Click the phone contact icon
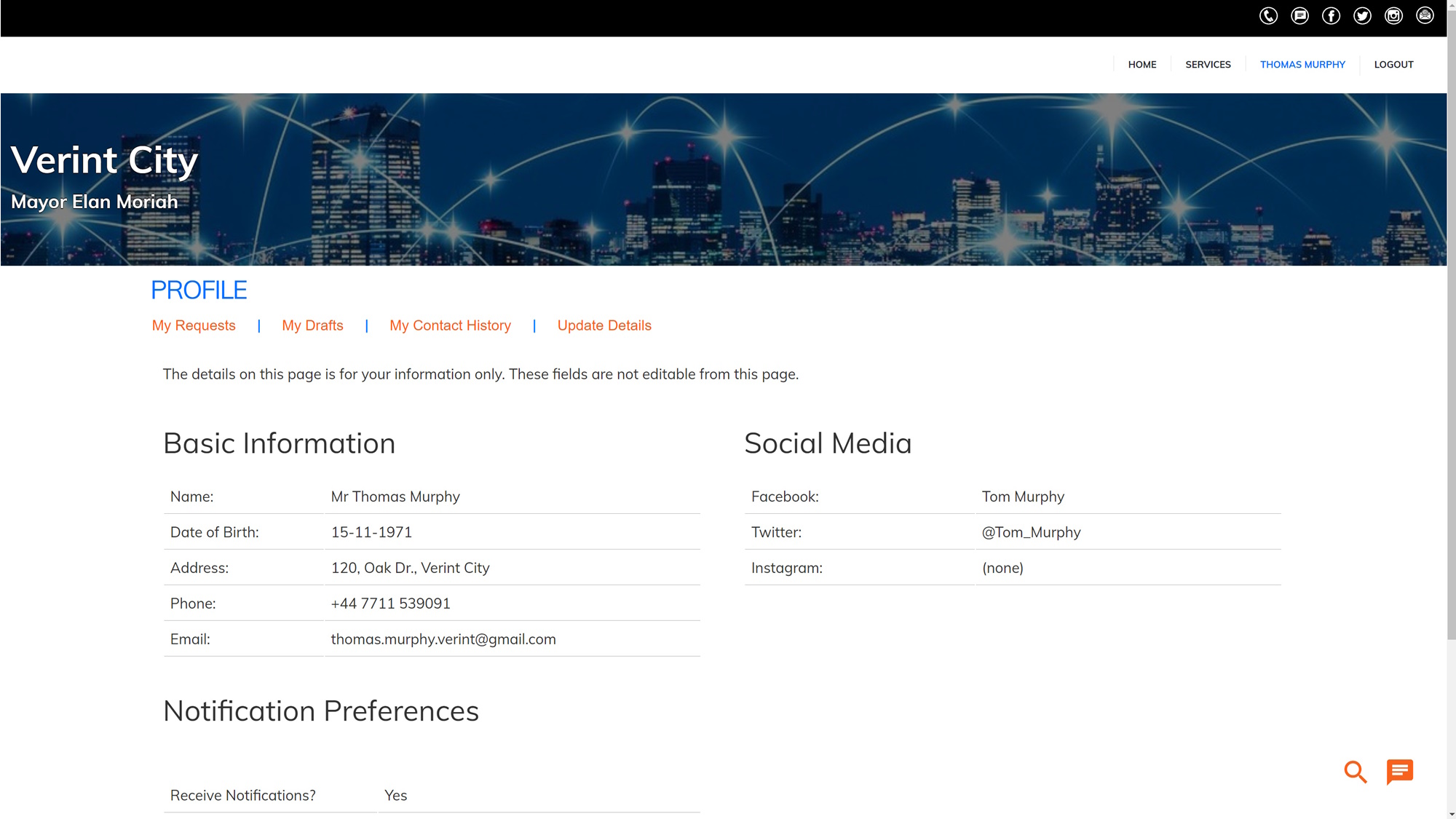The image size is (1456, 819). click(x=1268, y=15)
